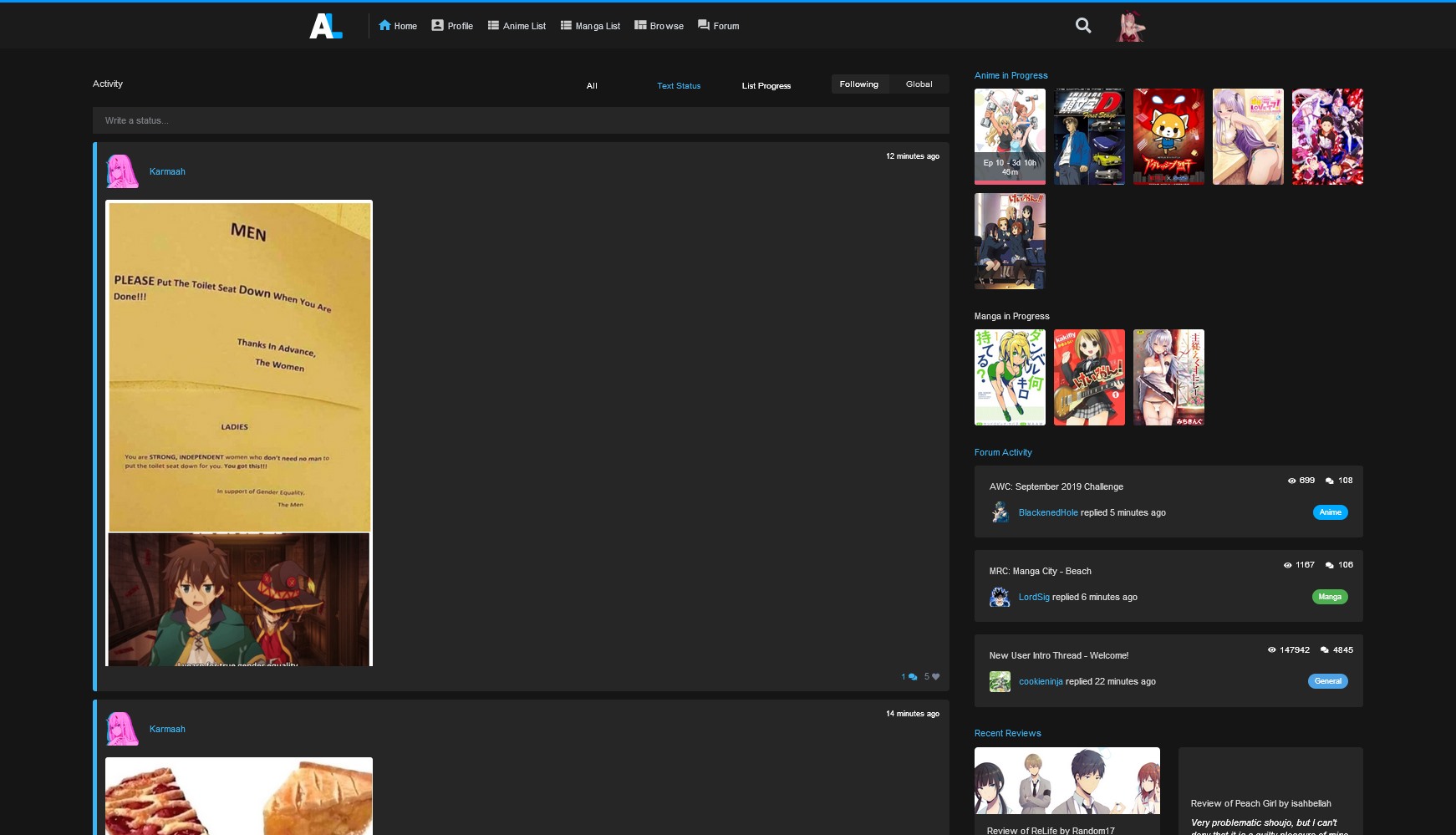Go to the Browse page
The width and height of the screenshot is (1456, 835).
click(659, 26)
